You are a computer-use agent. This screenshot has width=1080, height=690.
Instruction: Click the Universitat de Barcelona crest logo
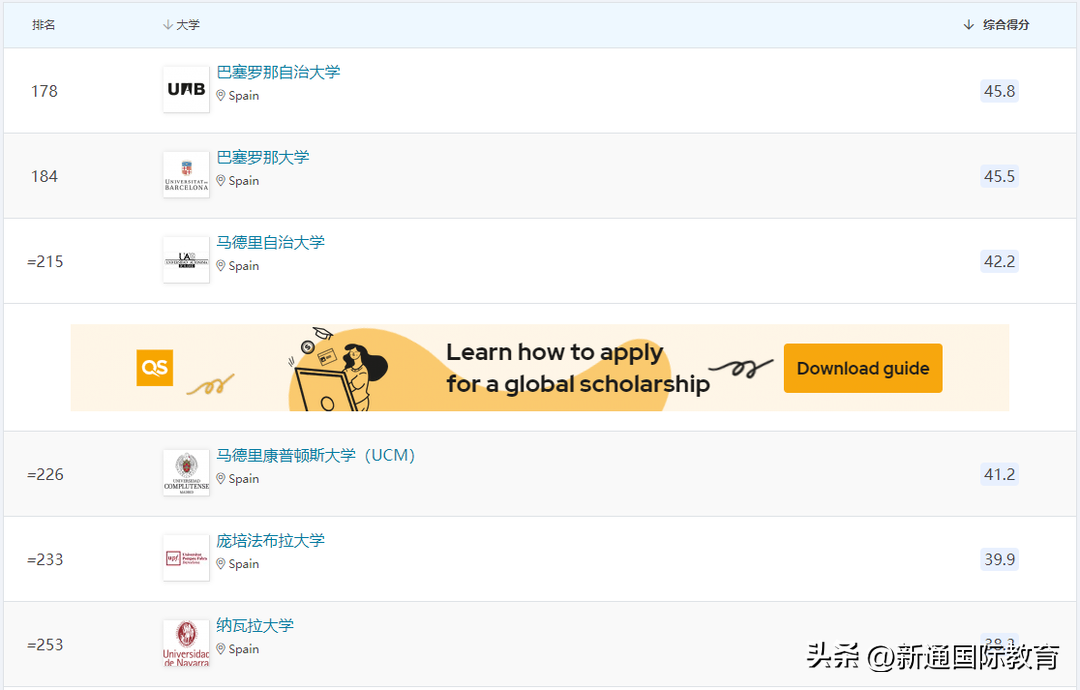[185, 174]
